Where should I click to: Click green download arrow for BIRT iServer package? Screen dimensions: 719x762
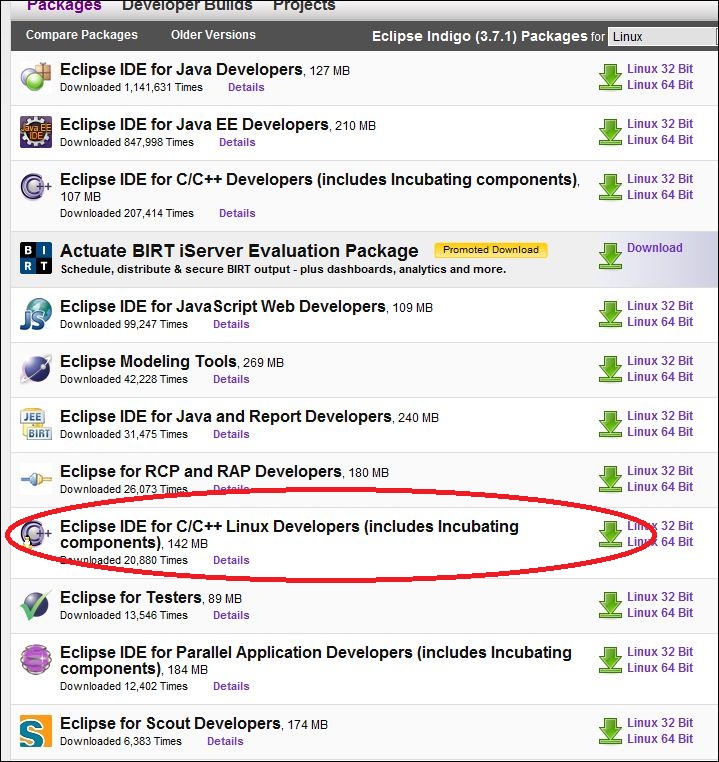pyautogui.click(x=610, y=256)
